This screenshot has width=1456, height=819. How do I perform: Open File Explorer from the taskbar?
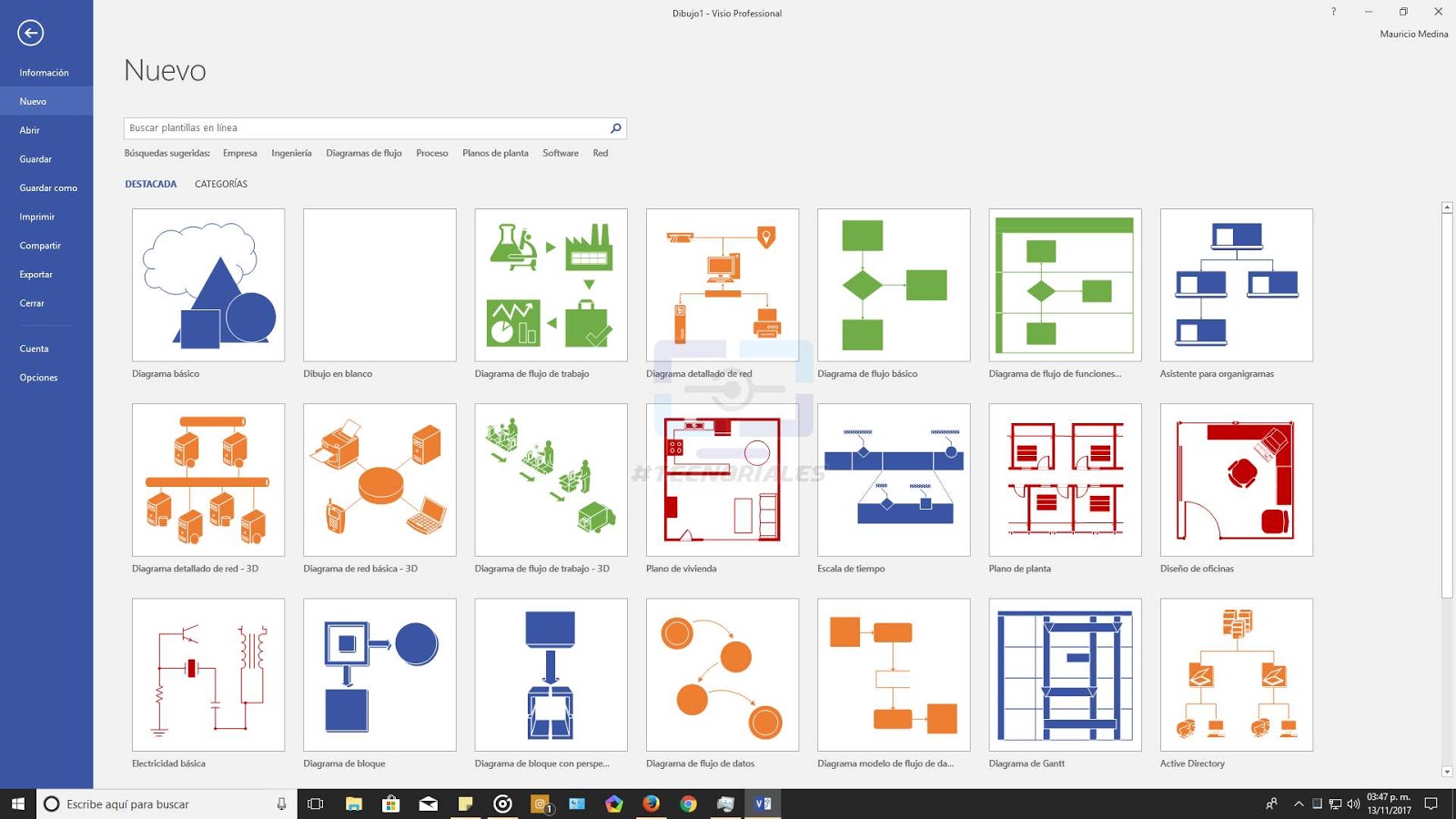tap(352, 804)
